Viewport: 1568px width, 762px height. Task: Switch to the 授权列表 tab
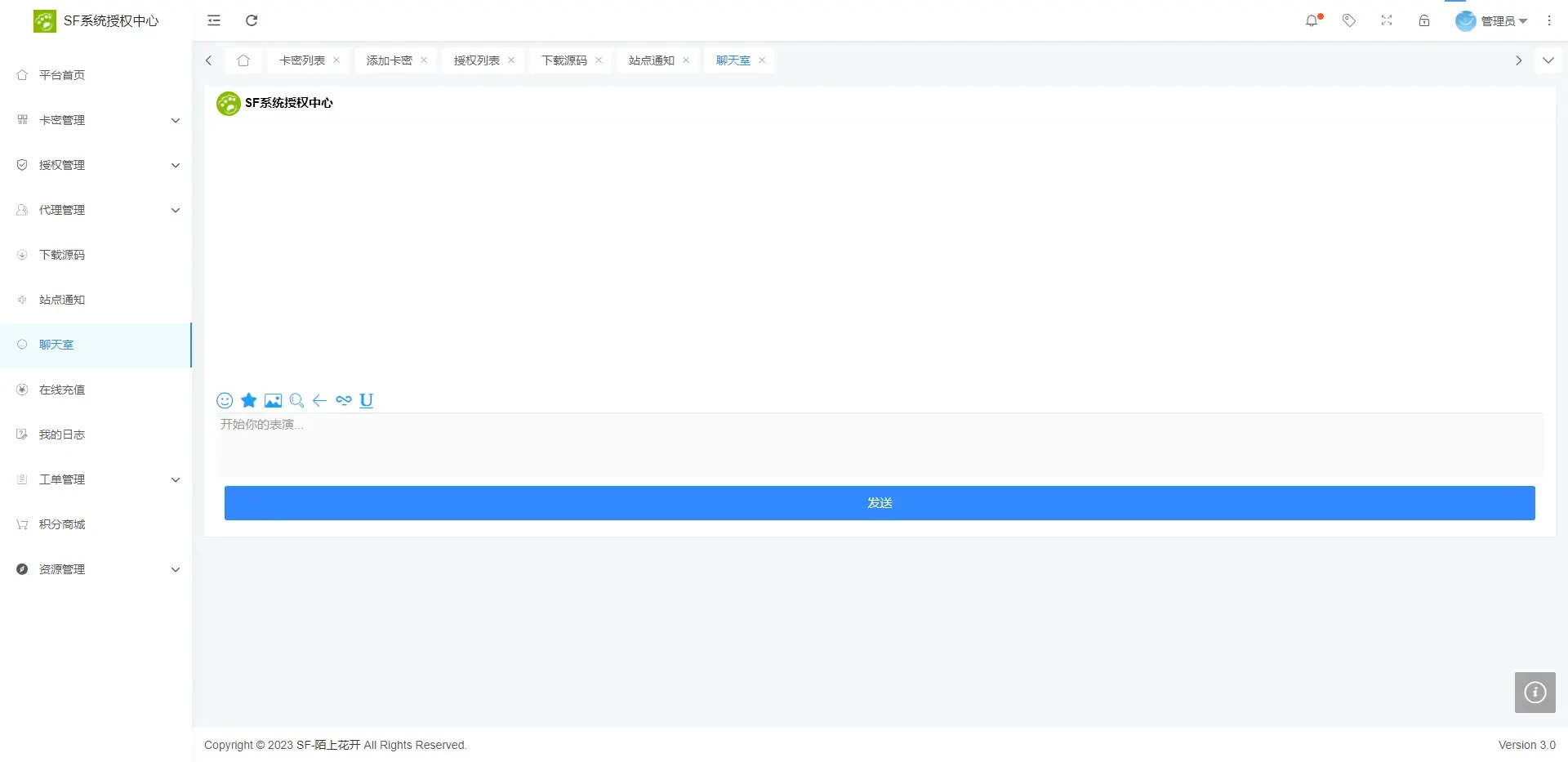click(476, 60)
